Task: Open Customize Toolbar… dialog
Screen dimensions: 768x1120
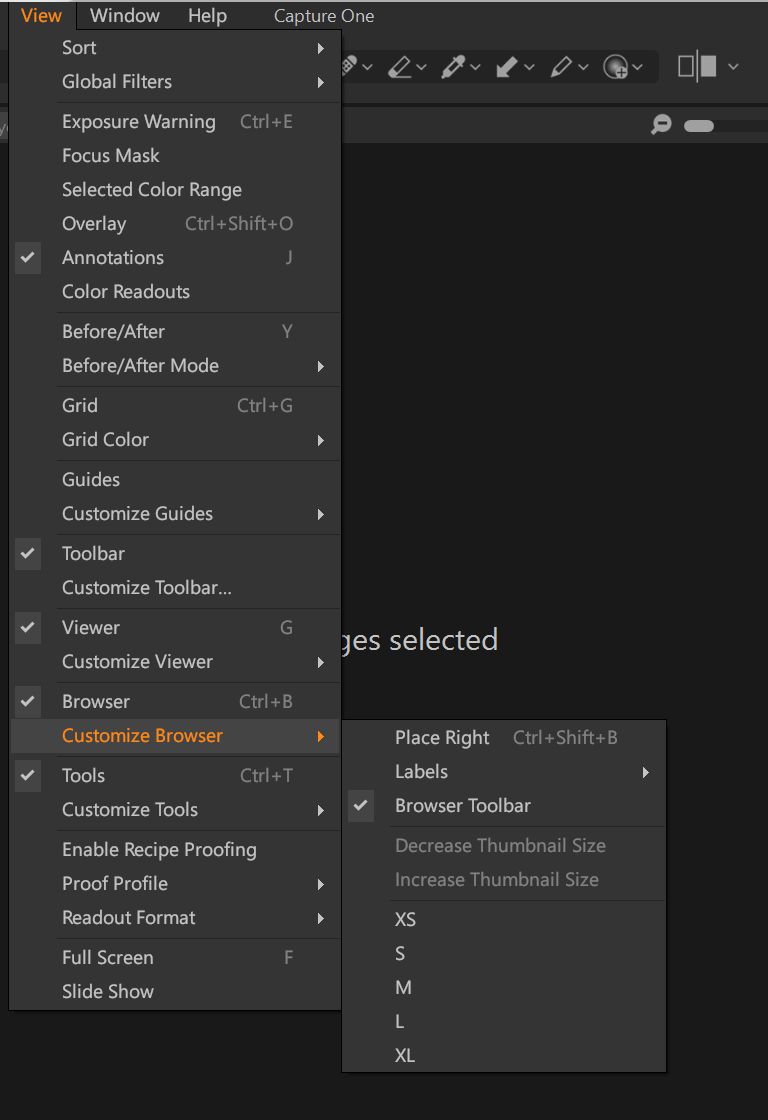Action: tap(147, 587)
